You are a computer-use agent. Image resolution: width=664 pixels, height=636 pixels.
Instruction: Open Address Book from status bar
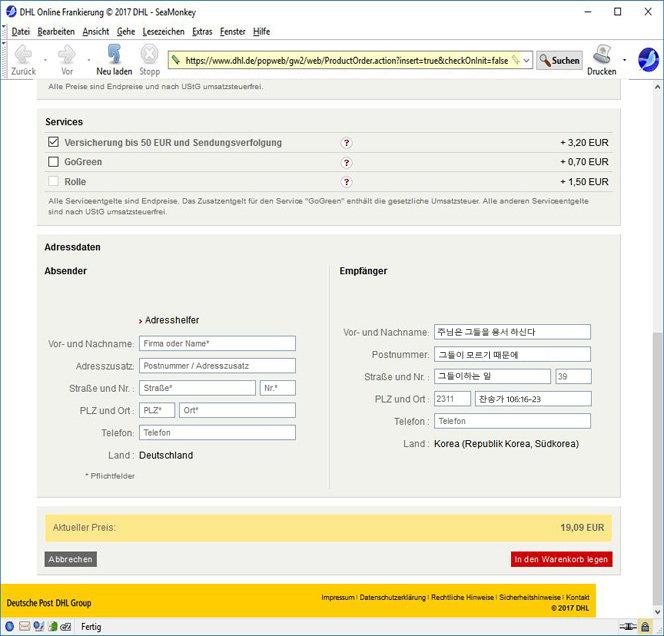pyautogui.click(x=52, y=626)
